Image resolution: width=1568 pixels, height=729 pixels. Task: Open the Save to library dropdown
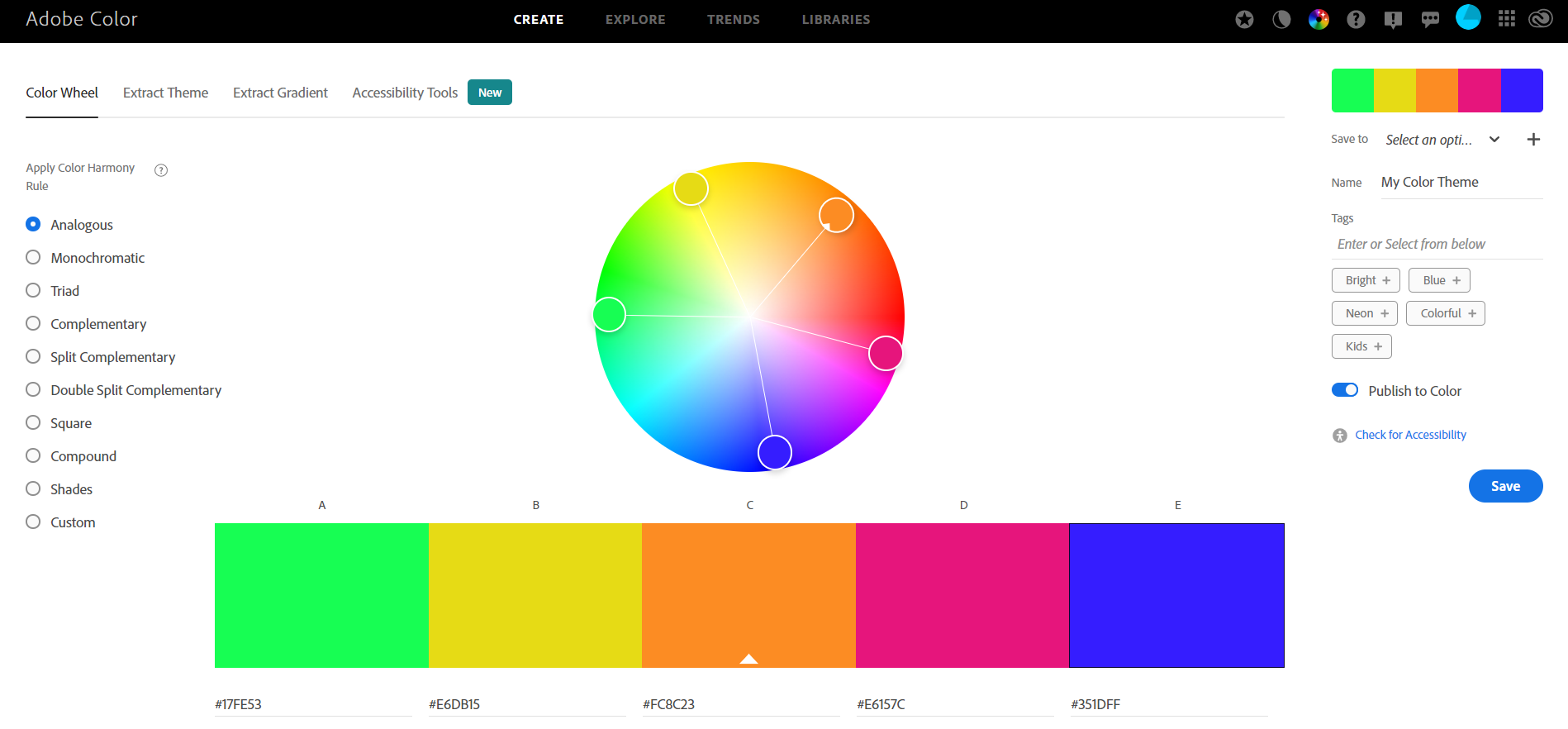(x=1442, y=140)
